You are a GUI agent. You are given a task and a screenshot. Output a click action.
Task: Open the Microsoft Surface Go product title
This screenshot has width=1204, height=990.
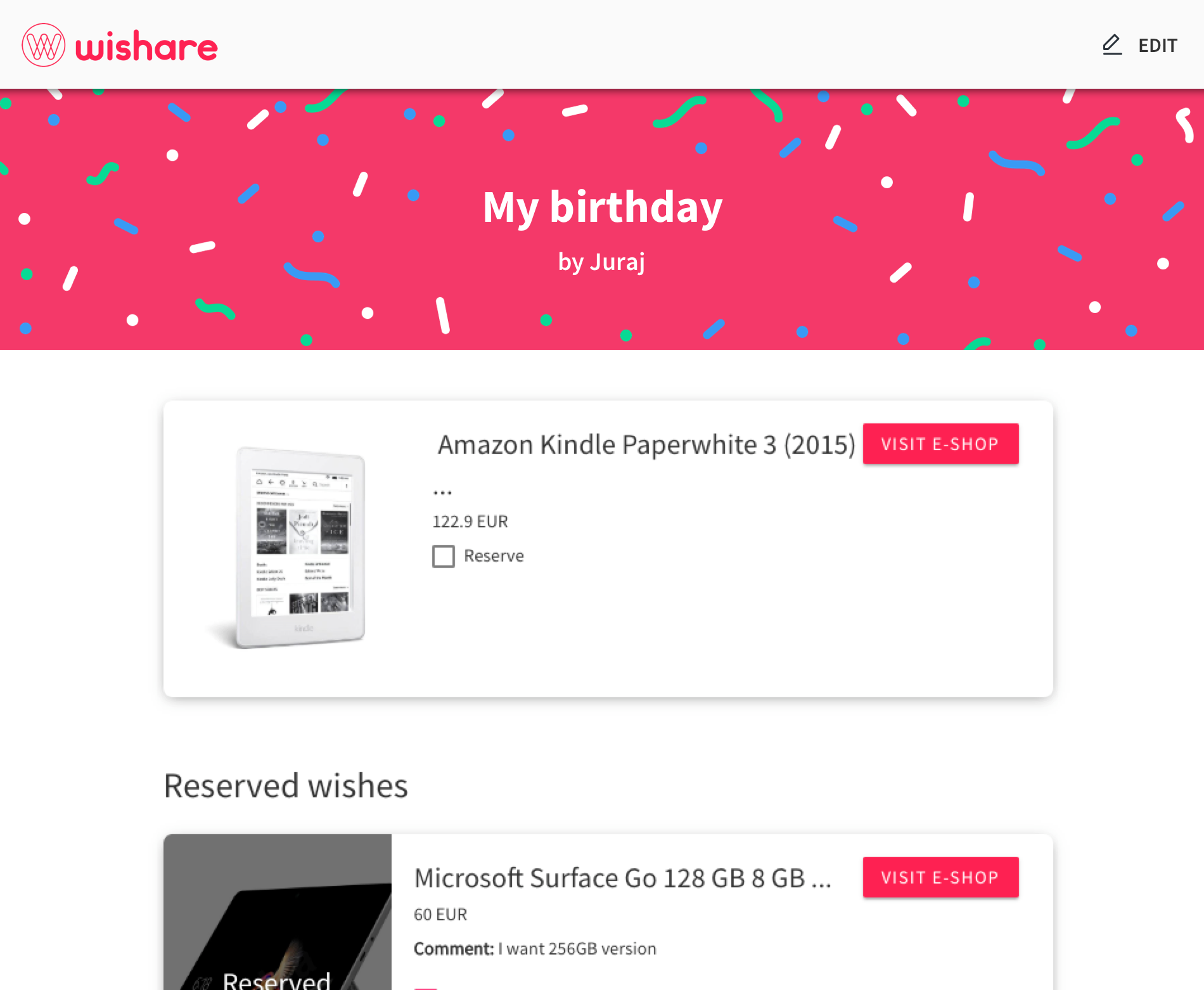pyautogui.click(x=624, y=878)
